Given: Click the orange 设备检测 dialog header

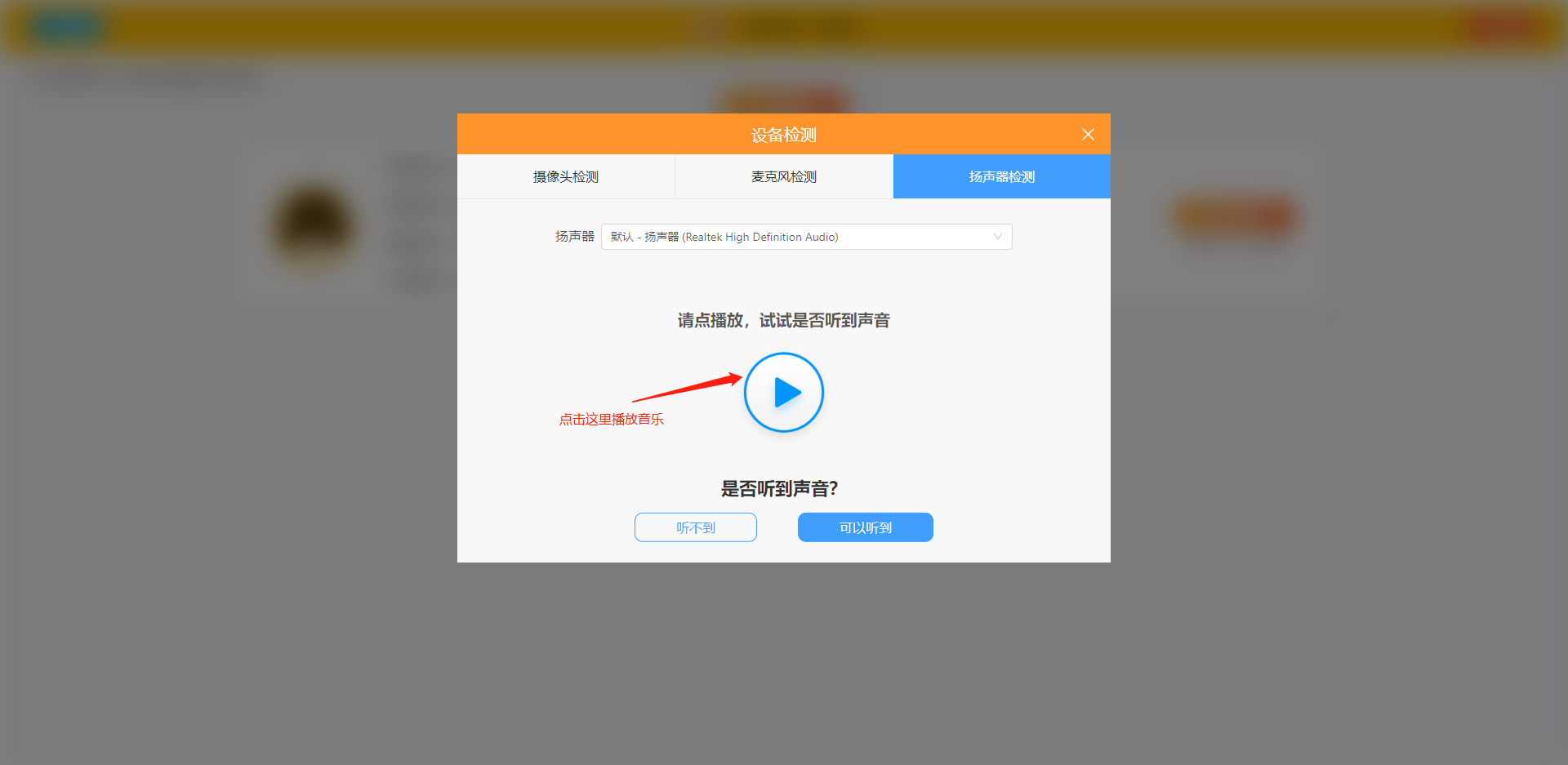Looking at the screenshot, I should (x=783, y=134).
